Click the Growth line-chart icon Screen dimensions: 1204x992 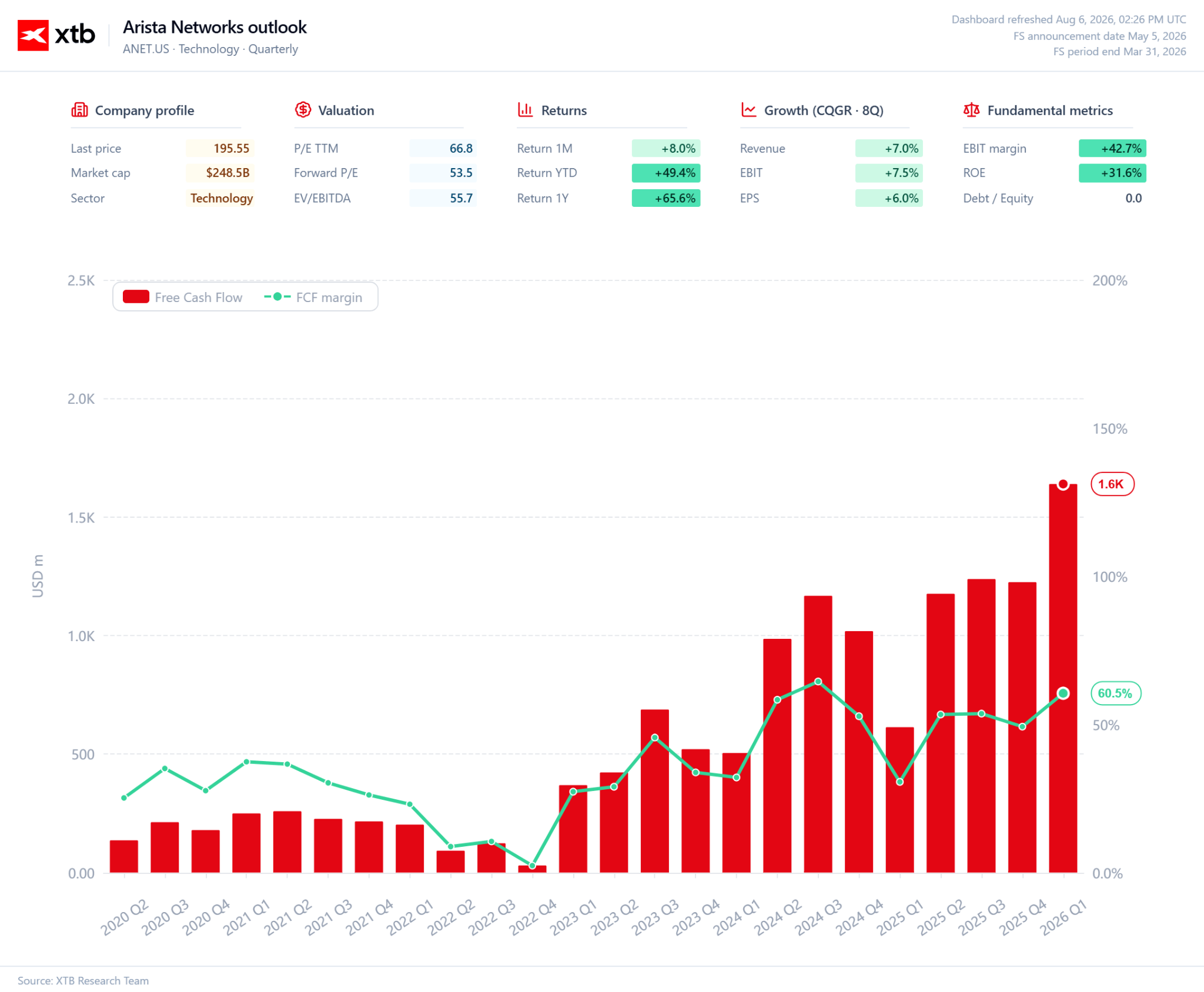click(x=748, y=110)
